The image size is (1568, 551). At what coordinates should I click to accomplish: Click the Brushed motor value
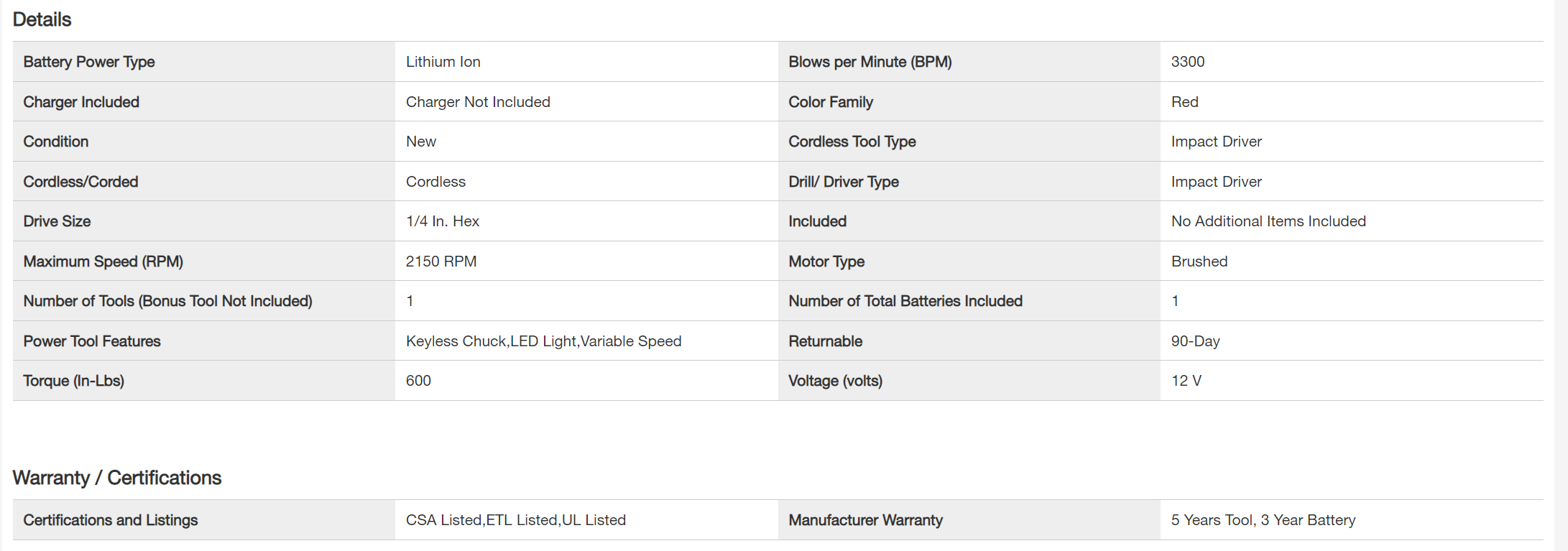[1199, 261]
